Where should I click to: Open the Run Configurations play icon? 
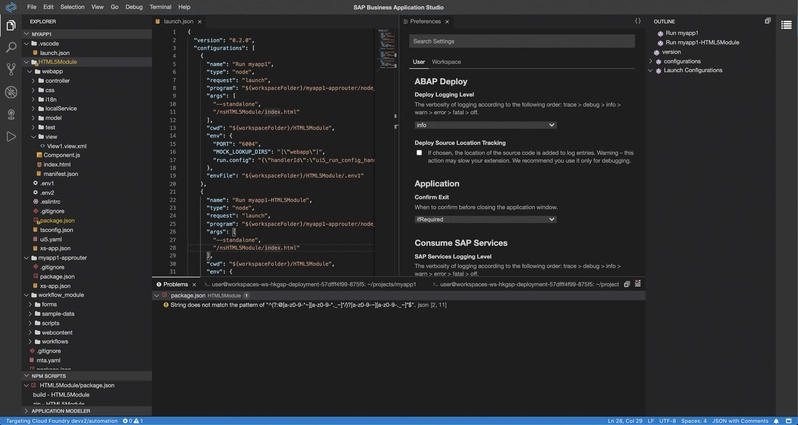(11, 136)
